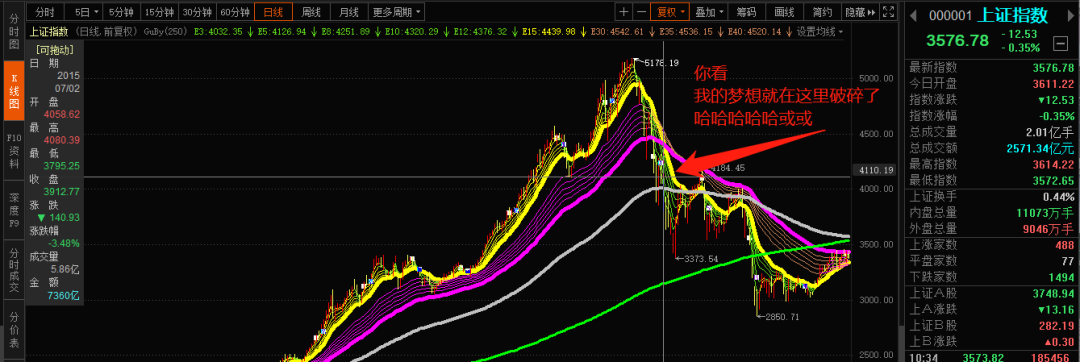Toggle 隐藏 to hide side panel
Image resolution: width=1080 pixels, height=362 pixels.
click(860, 12)
